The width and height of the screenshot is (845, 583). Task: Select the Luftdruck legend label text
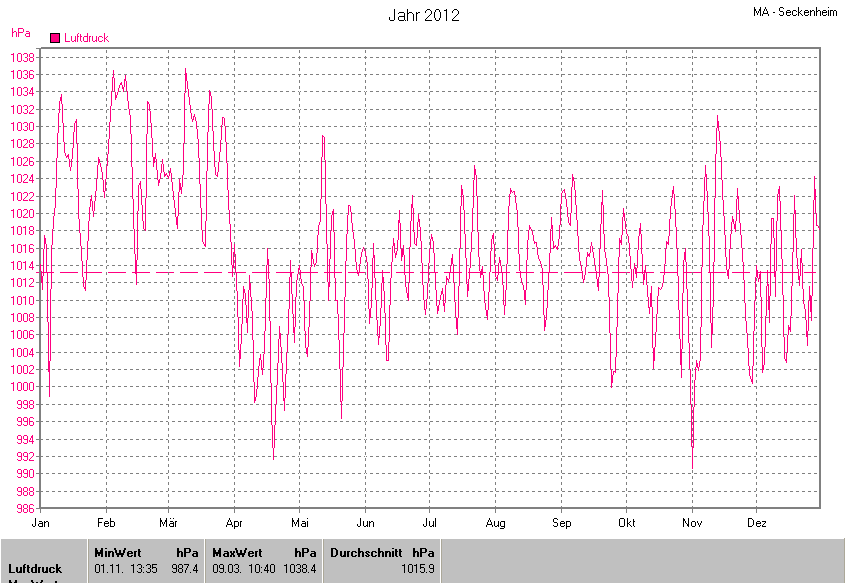[86, 38]
